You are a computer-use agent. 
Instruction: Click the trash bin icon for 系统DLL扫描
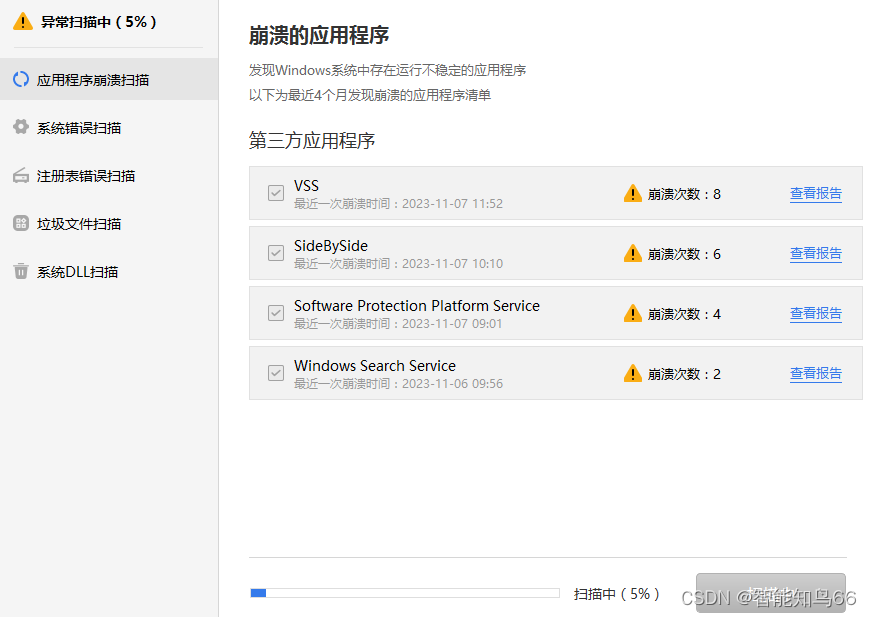coord(21,272)
